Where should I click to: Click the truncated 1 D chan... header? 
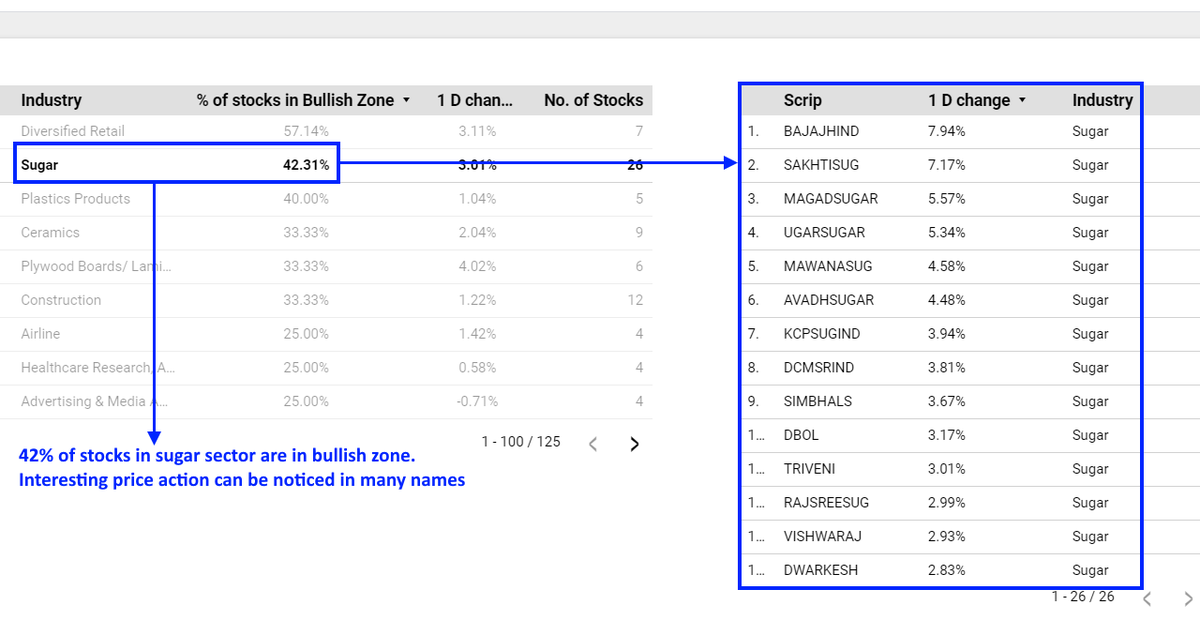475,100
